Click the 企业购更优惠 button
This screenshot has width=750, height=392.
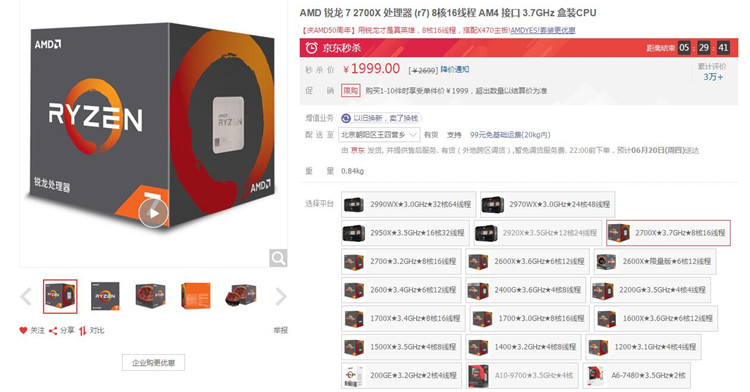(154, 362)
